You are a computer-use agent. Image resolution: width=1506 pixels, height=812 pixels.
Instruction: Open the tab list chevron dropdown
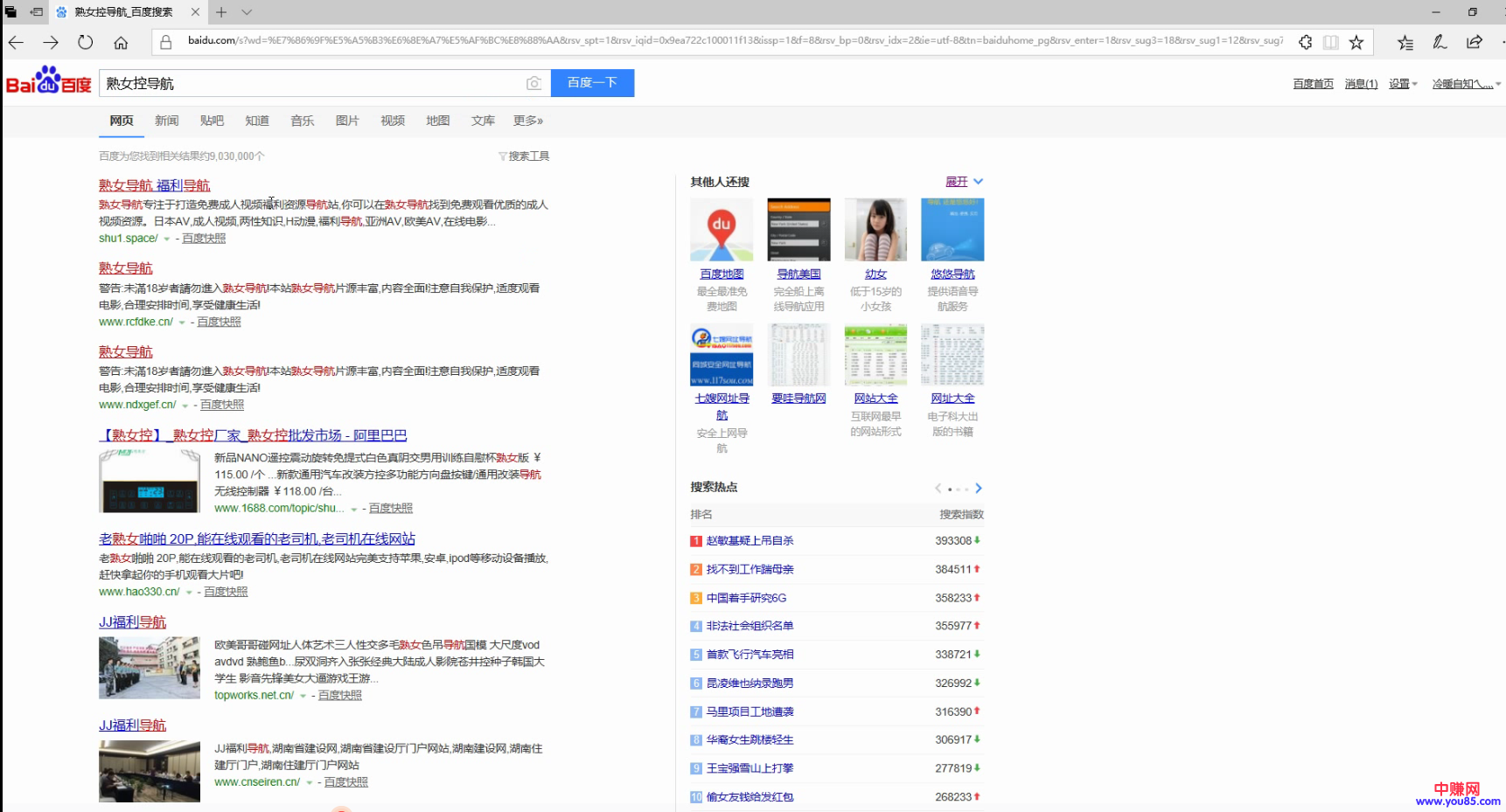pyautogui.click(x=247, y=12)
